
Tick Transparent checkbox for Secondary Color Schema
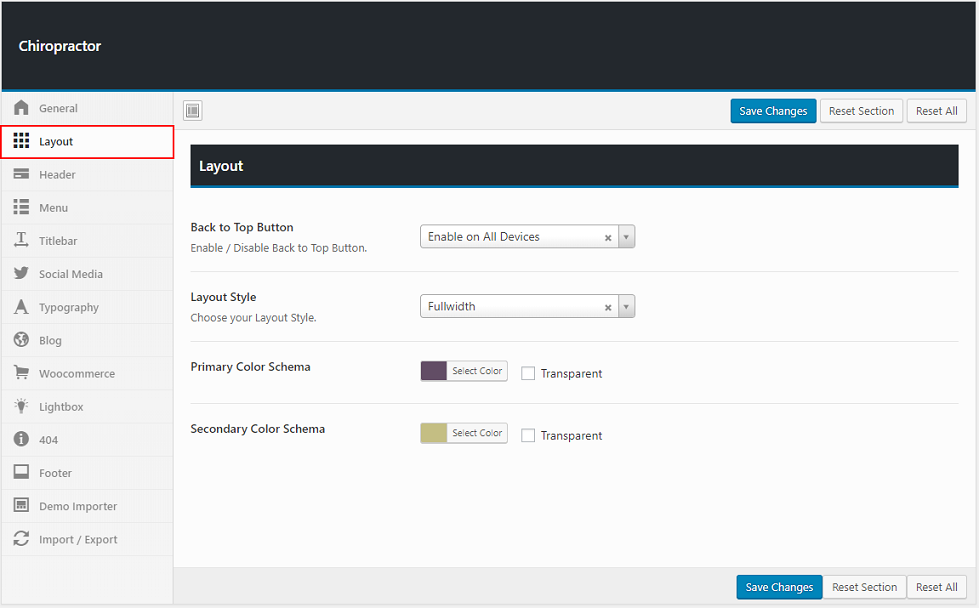(528, 435)
